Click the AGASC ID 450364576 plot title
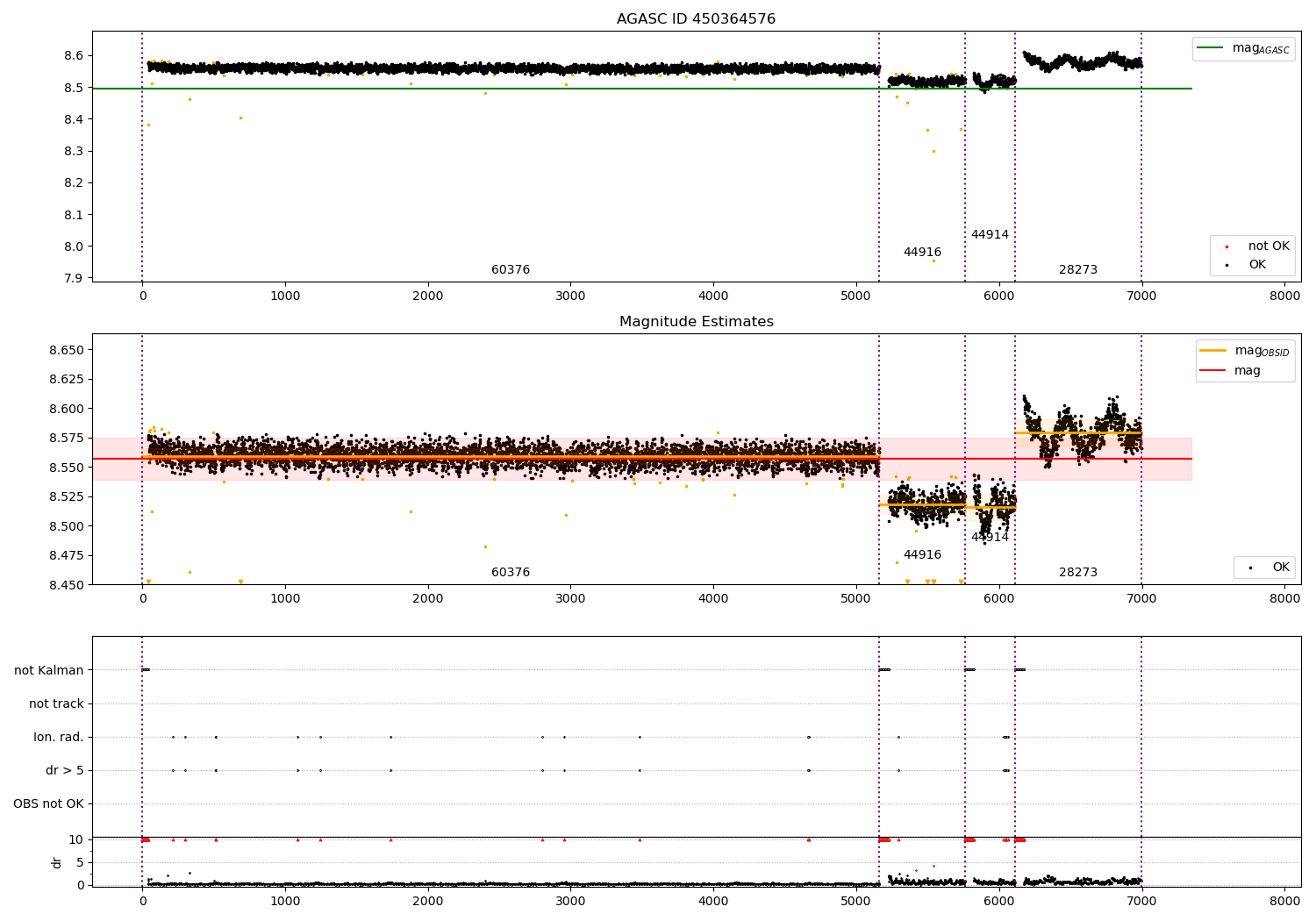Image resolution: width=1316 pixels, height=921 pixels. [x=696, y=19]
